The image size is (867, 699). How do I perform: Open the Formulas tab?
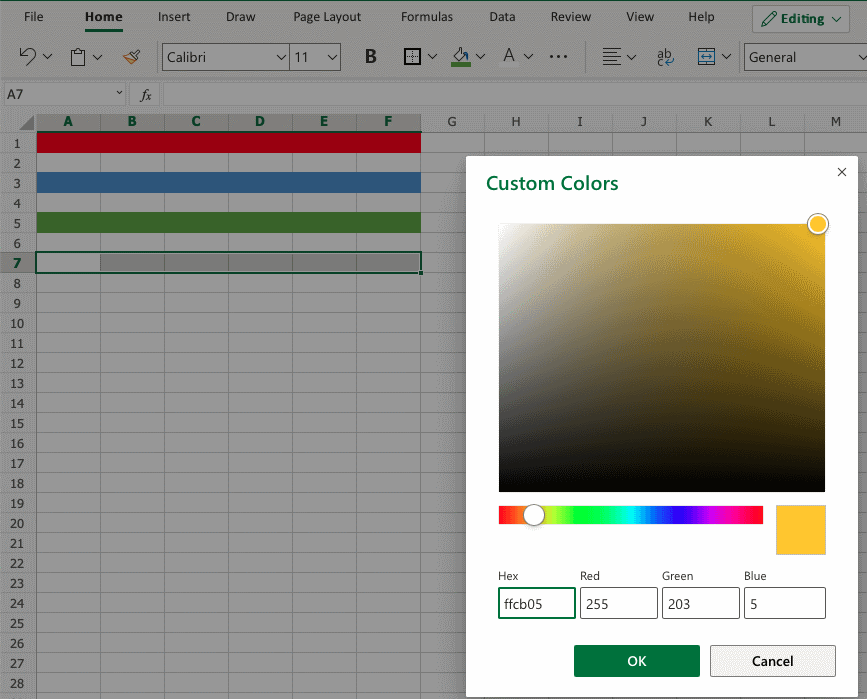coord(426,17)
